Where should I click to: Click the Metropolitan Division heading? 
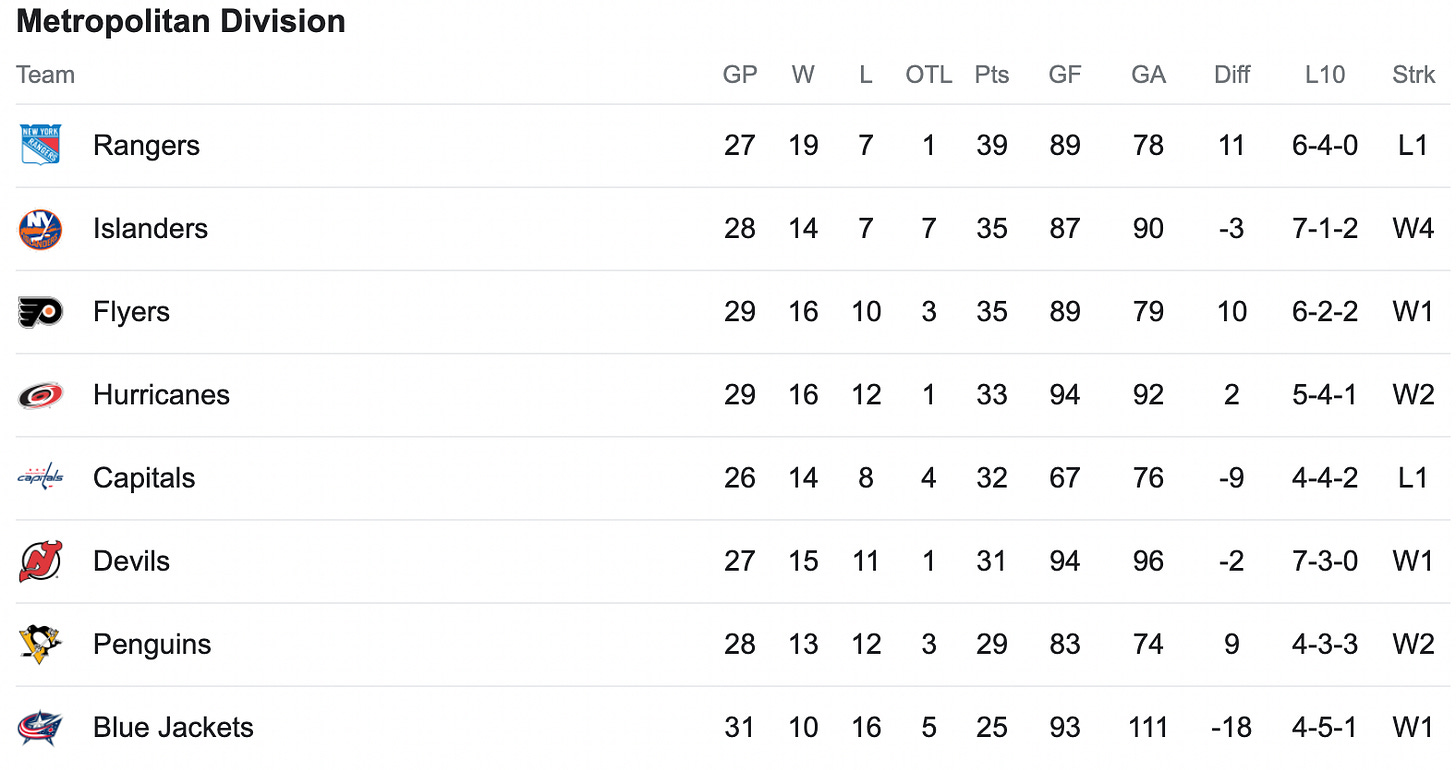pos(181,21)
